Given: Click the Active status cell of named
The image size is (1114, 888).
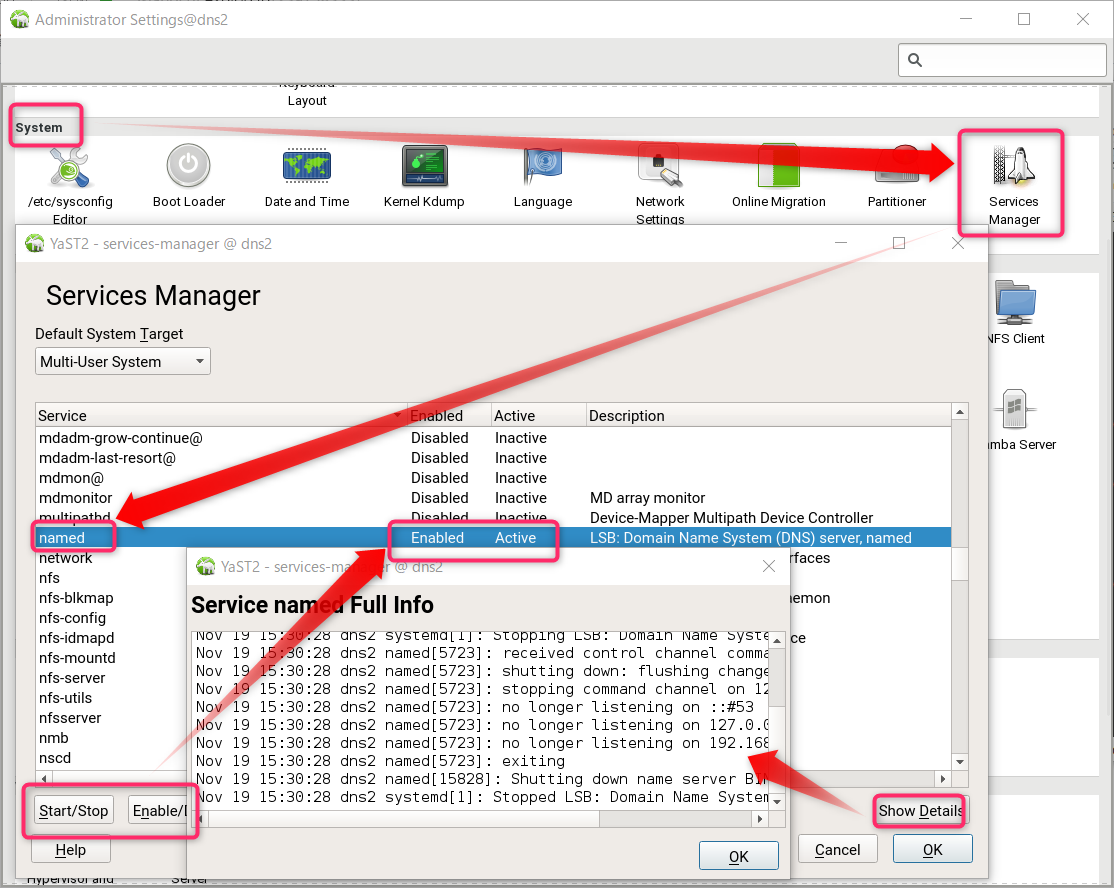Looking at the screenshot, I should pyautogui.click(x=515, y=538).
